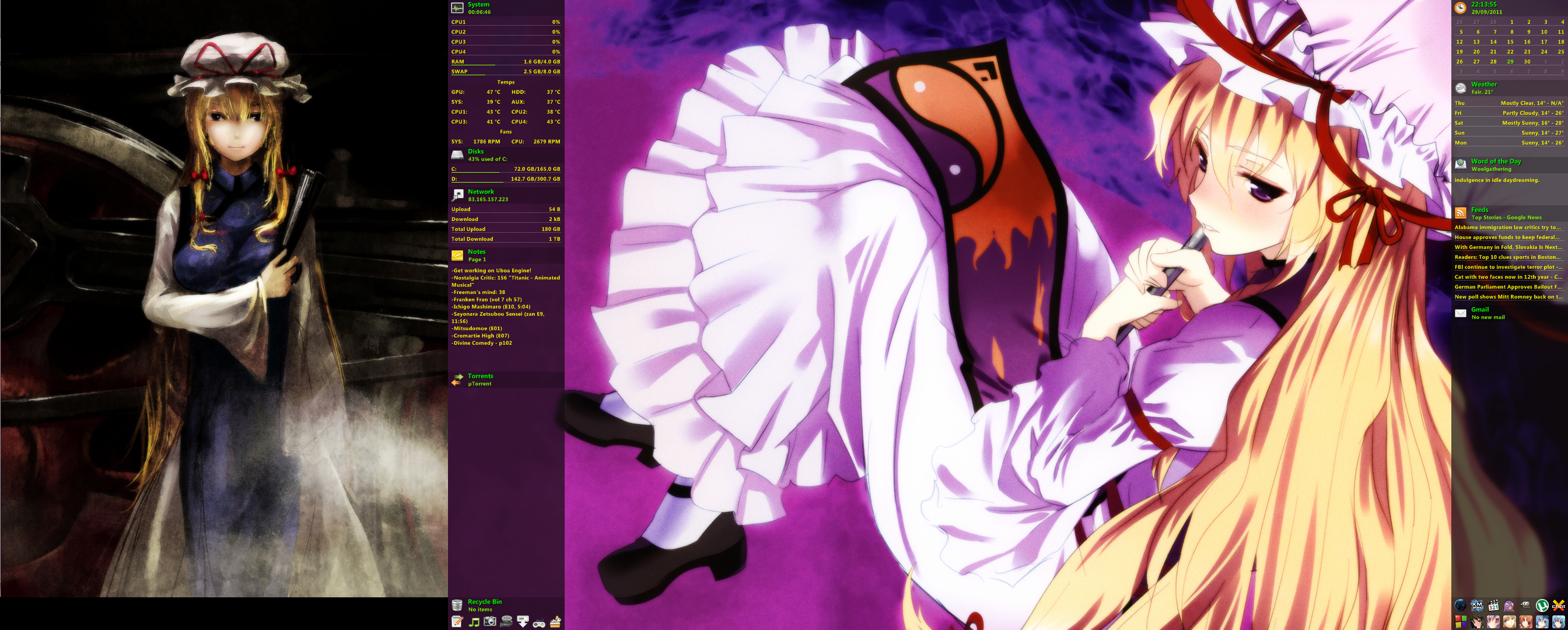Open the FBI terror plot headline
The width and height of the screenshot is (1568, 630).
coord(1508,267)
